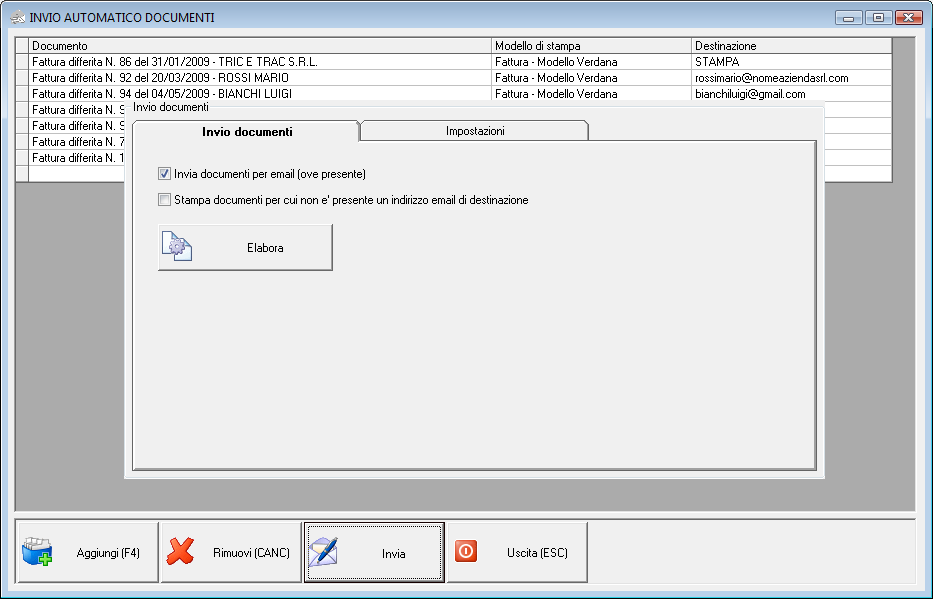Image resolution: width=933 pixels, height=599 pixels.
Task: Click the pen icon on Invia button
Action: 327,551
